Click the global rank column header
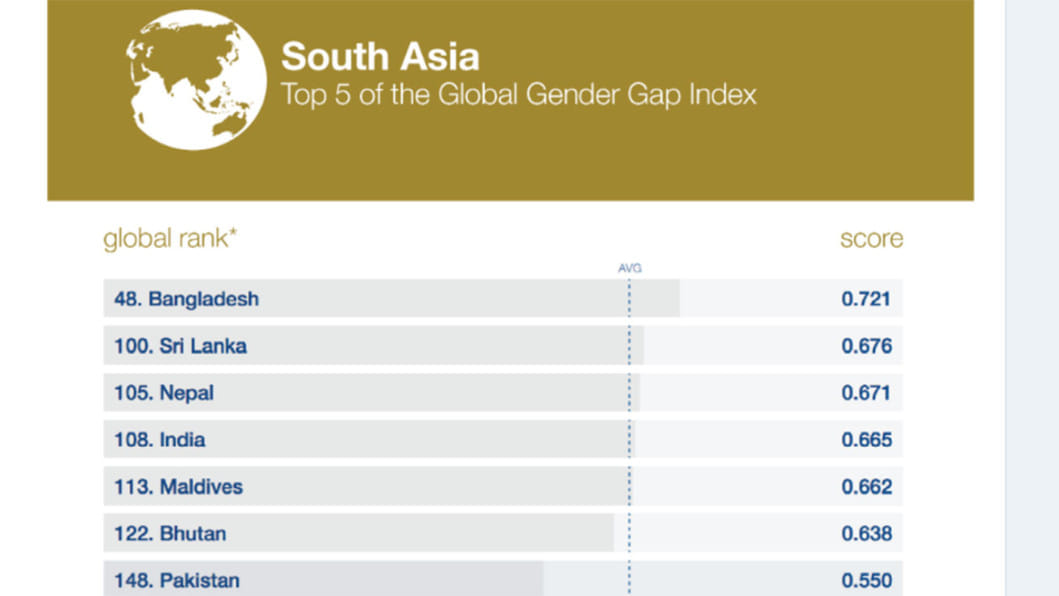This screenshot has height=596, width=1059. click(170, 239)
